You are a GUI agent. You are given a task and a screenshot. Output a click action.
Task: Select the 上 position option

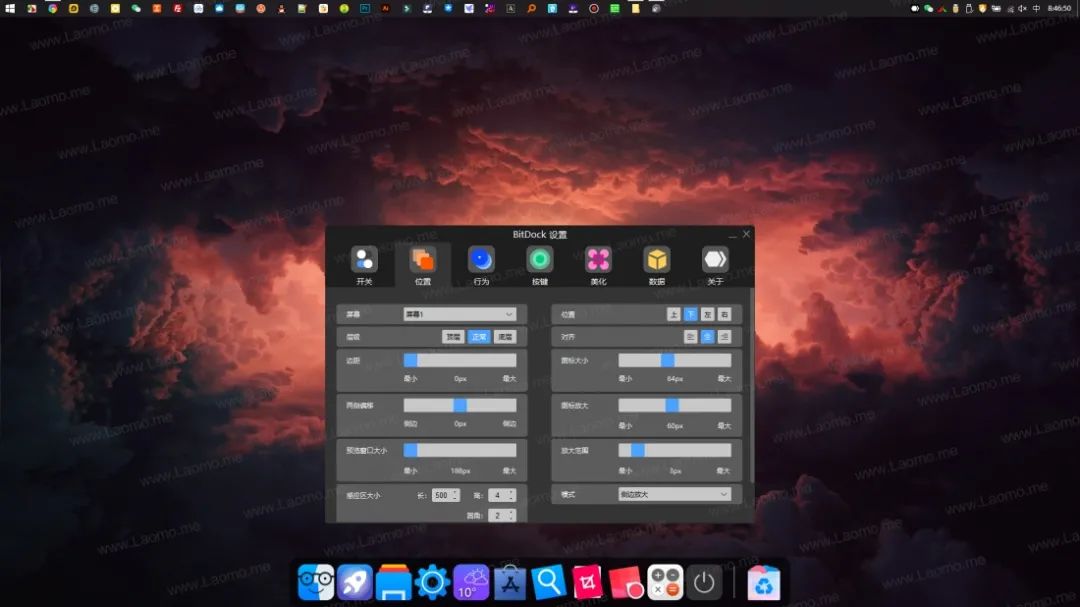click(674, 313)
